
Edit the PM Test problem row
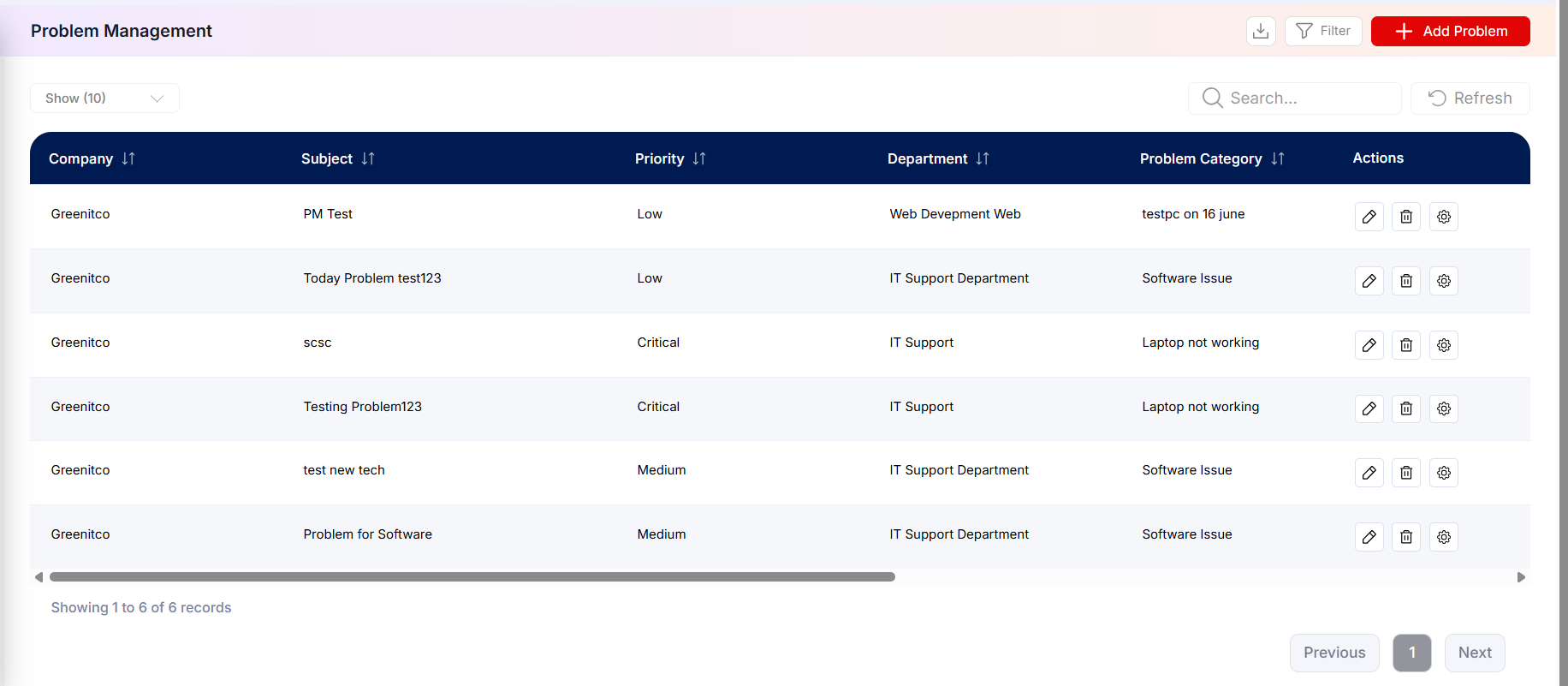click(x=1369, y=217)
